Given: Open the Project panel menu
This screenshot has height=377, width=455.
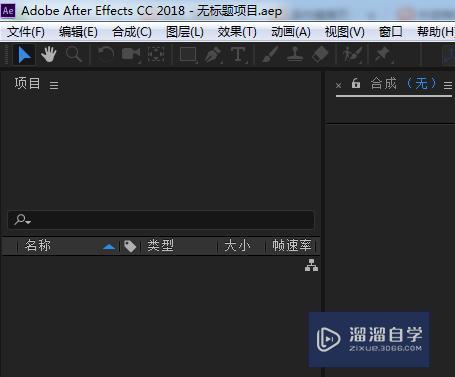Looking at the screenshot, I should (54, 86).
